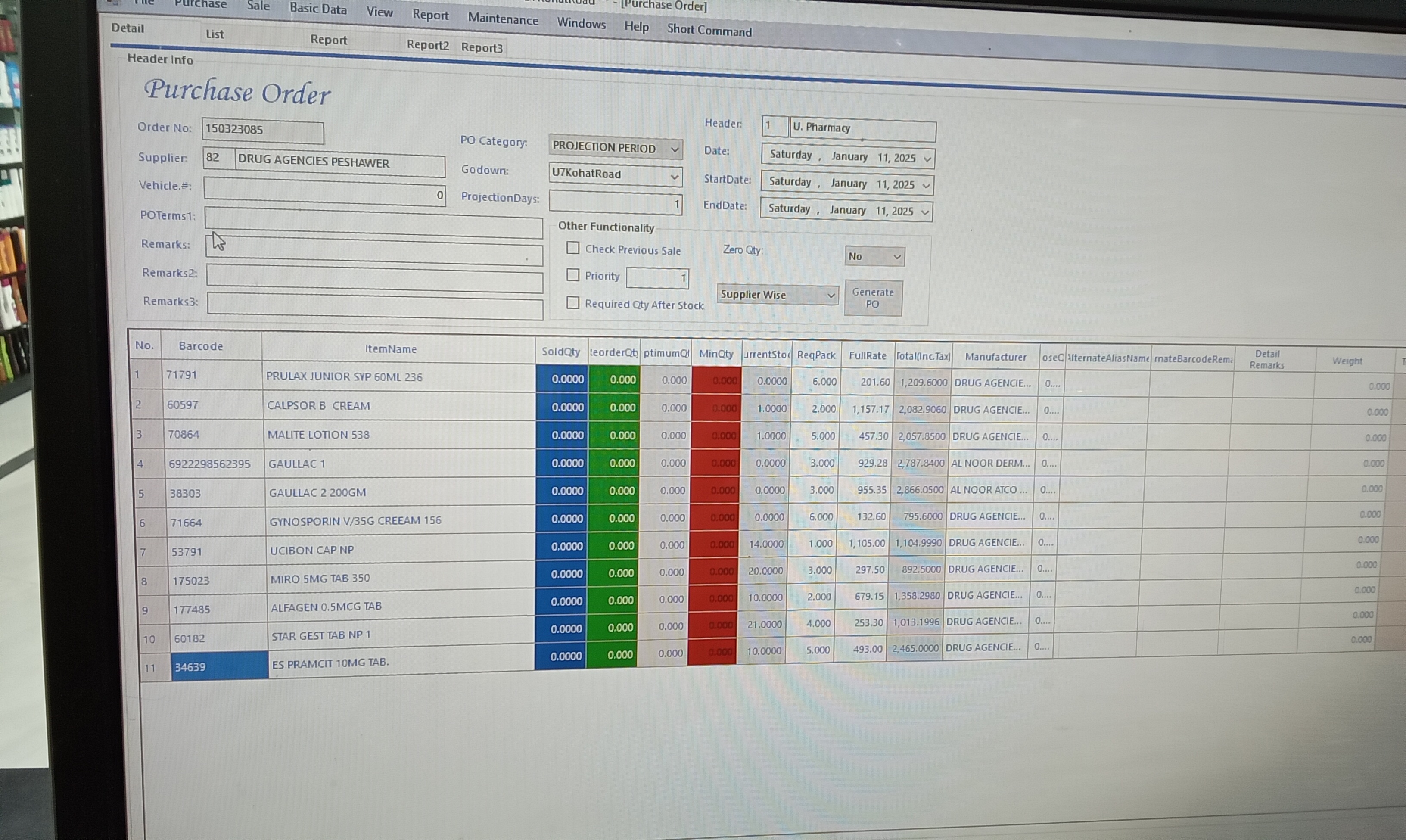Switch to the Report2 tab
1406x840 pixels.
pos(427,45)
